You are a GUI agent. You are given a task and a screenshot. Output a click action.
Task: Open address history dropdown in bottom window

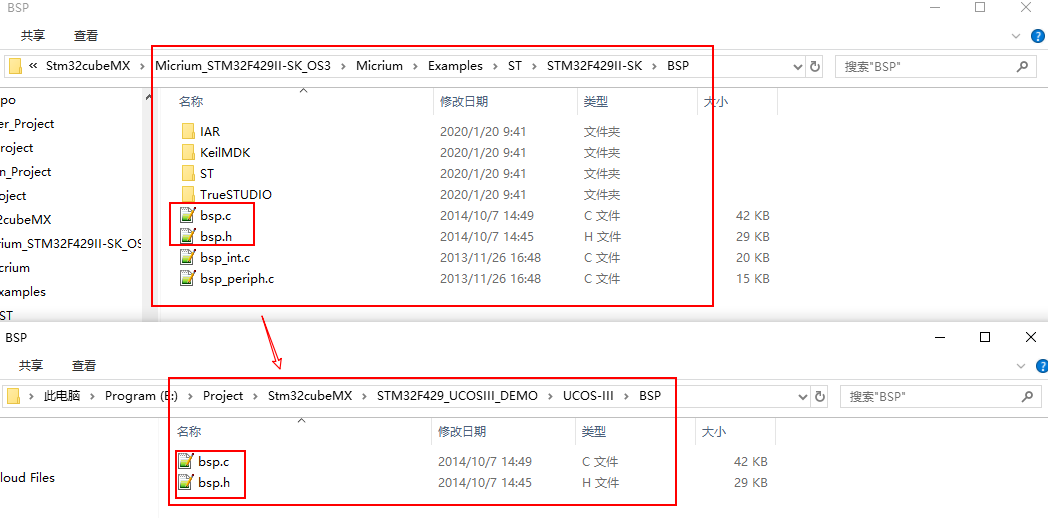tap(802, 396)
